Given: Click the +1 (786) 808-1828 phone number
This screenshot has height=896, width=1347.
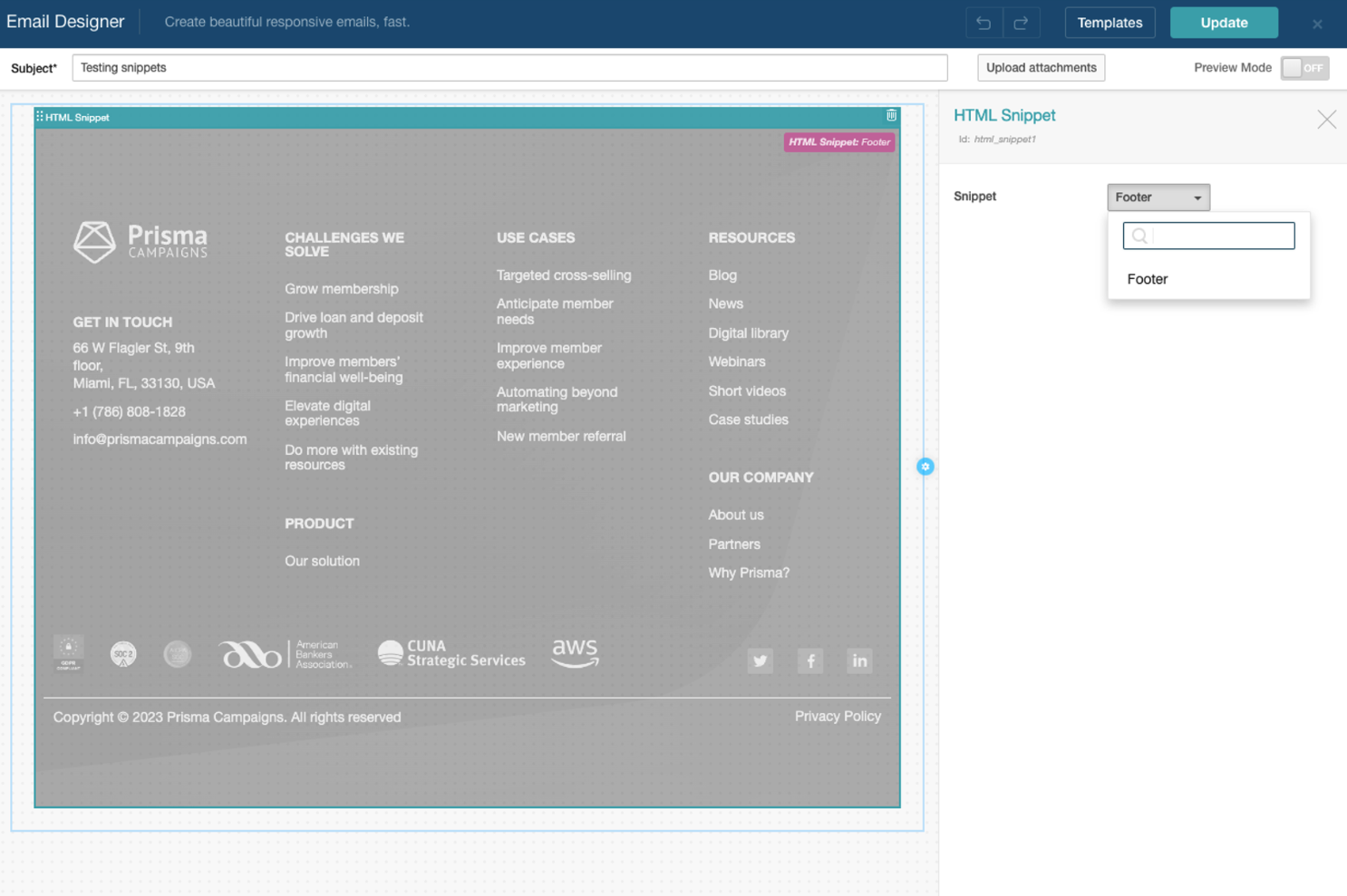Looking at the screenshot, I should [x=130, y=412].
